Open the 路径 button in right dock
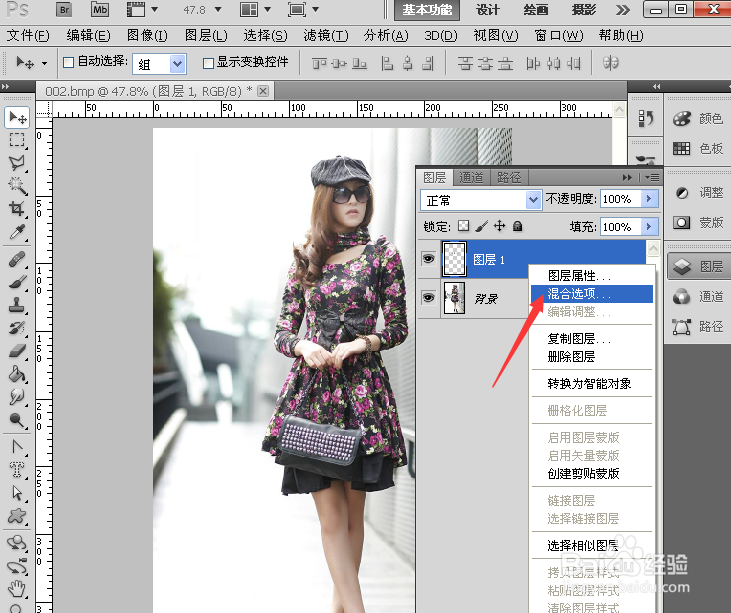The width and height of the screenshot is (731, 613). pyautogui.click(x=697, y=327)
